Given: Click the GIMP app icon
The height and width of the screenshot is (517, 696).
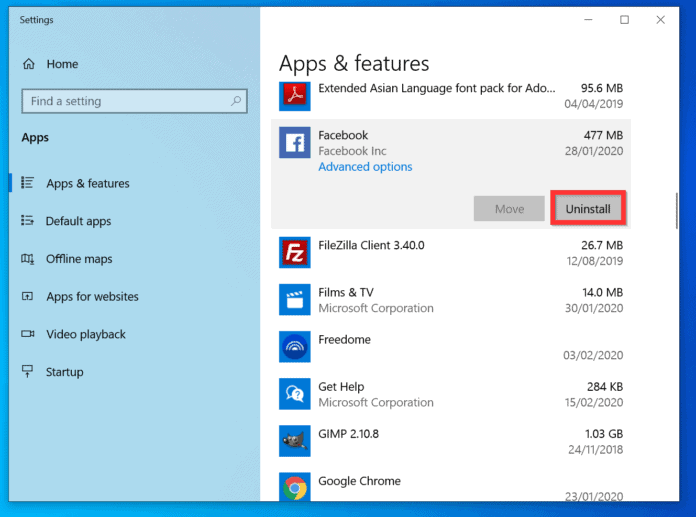Looking at the screenshot, I should click(295, 441).
